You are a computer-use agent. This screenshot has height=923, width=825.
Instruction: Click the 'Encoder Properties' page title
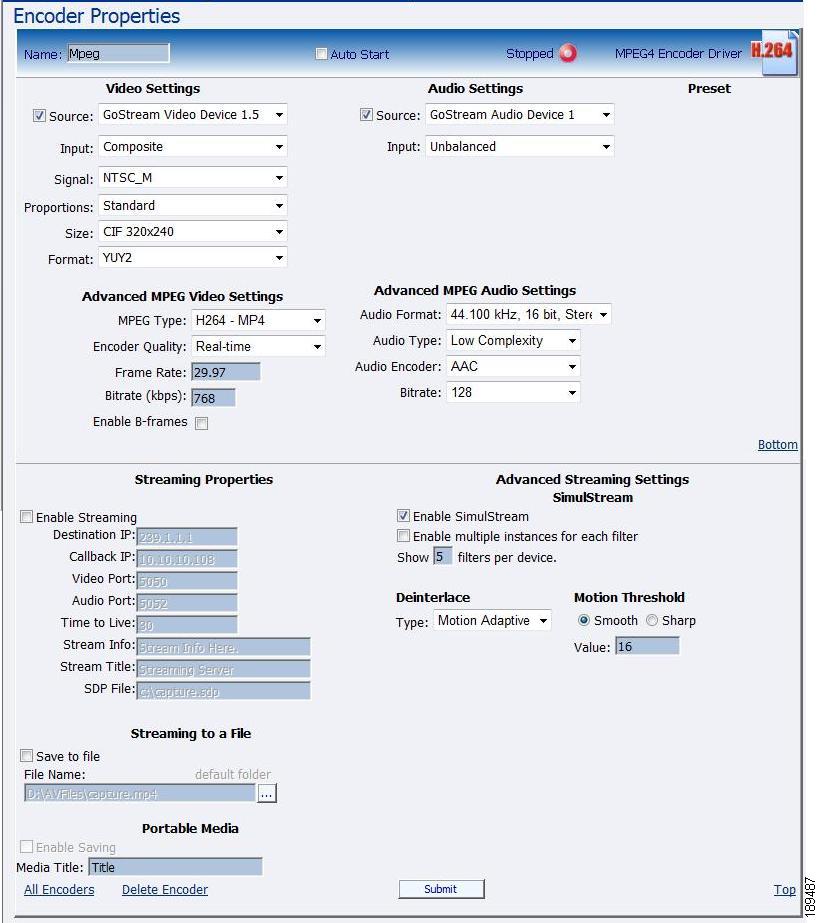[x=97, y=16]
